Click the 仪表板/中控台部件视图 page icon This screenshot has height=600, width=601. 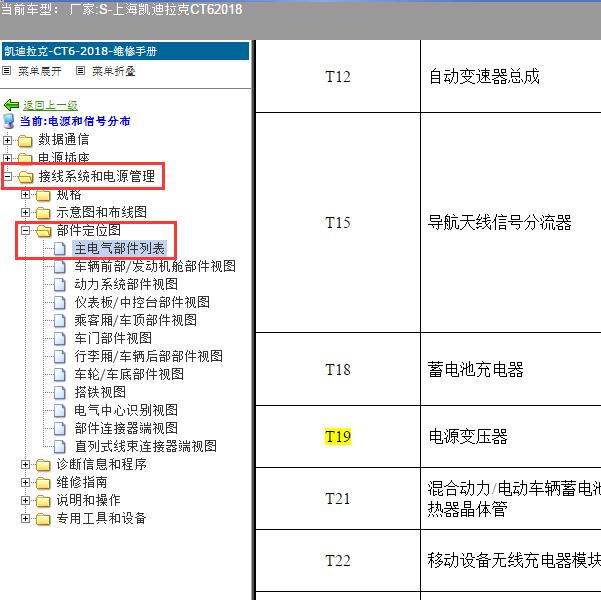59,302
